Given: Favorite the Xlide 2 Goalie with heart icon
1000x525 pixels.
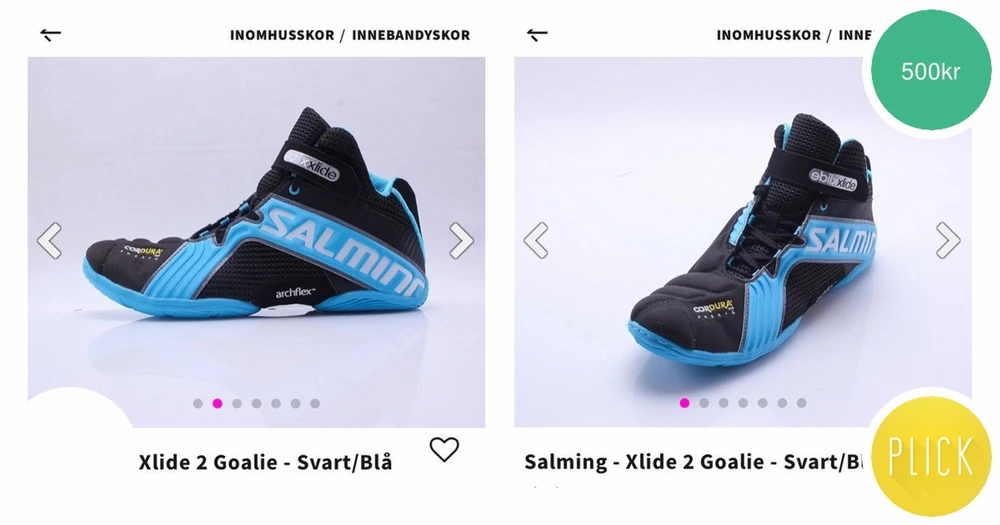Looking at the screenshot, I should (444, 450).
